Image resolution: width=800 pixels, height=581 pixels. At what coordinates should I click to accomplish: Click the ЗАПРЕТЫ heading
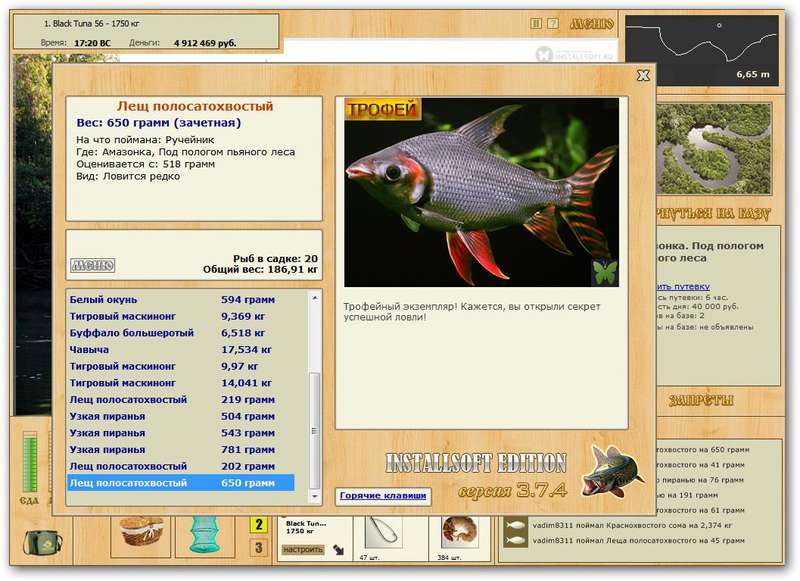(702, 400)
